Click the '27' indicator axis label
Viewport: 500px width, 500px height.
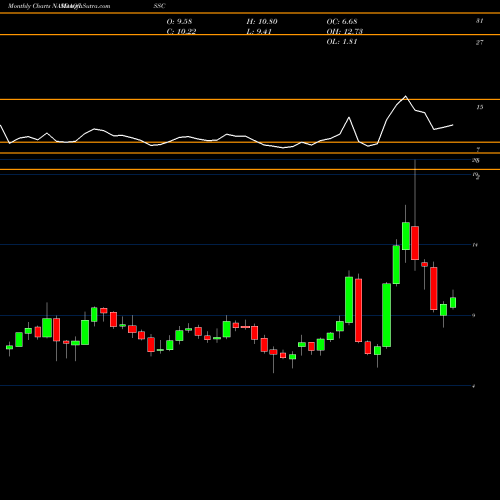click(479, 42)
